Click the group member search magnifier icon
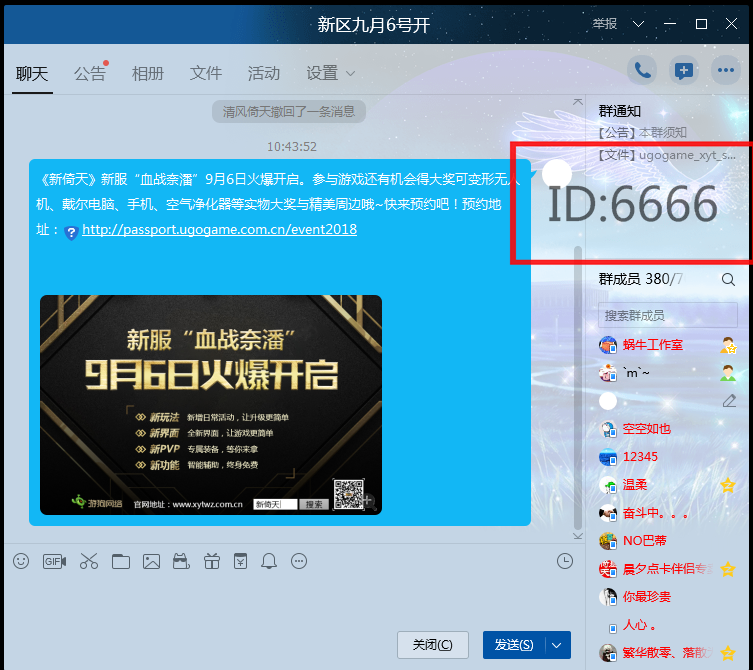Image resolution: width=753 pixels, height=670 pixels. [x=728, y=280]
